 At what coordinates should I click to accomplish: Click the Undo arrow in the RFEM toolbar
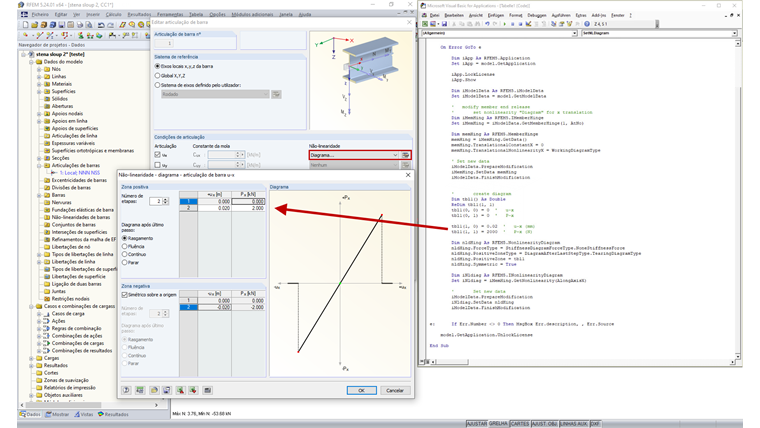point(101,25)
